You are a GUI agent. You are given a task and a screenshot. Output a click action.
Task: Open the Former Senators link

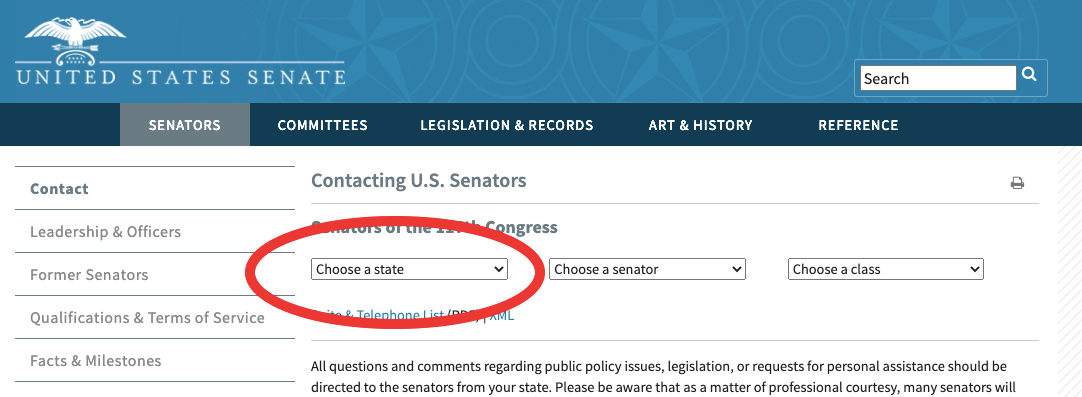89,275
